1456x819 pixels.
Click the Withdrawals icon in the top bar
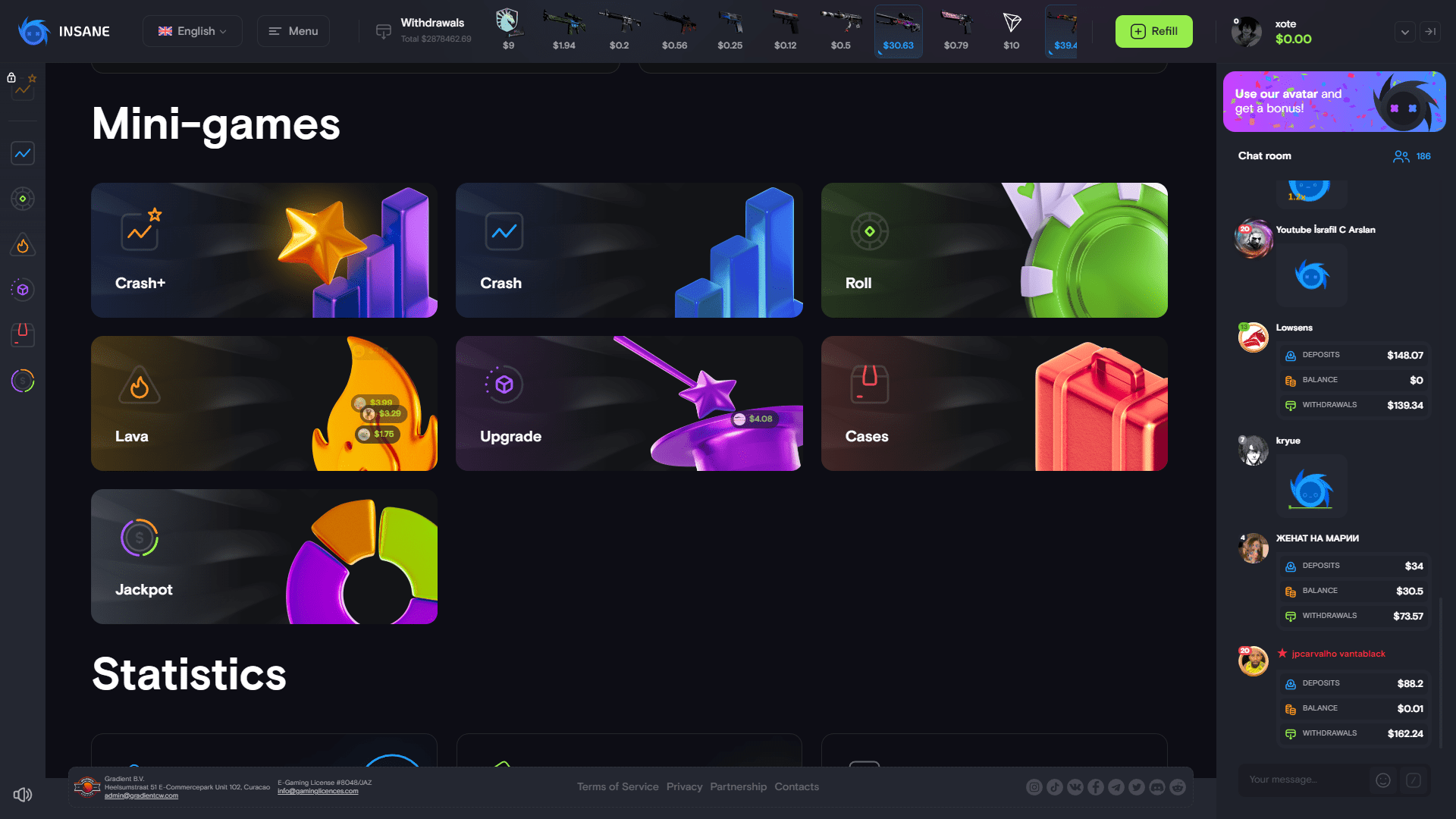pyautogui.click(x=382, y=31)
